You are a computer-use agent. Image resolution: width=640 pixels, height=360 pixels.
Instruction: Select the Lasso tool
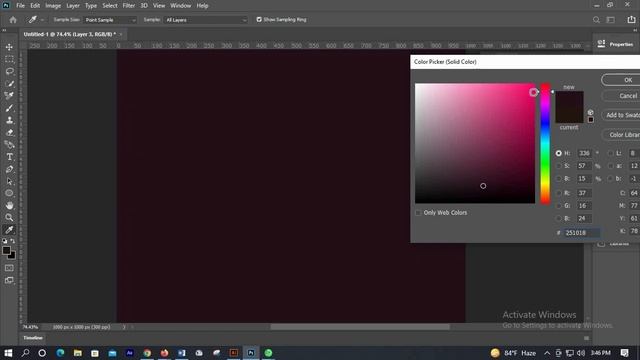[9, 71]
